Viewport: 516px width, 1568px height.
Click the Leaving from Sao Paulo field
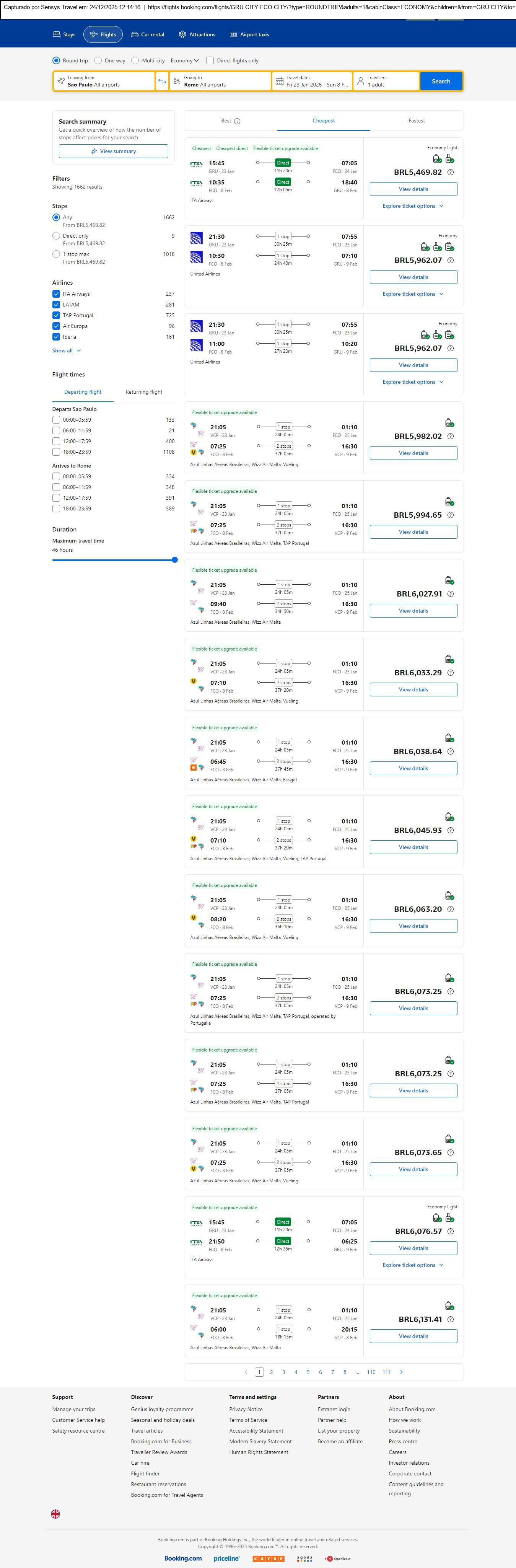coord(103,81)
